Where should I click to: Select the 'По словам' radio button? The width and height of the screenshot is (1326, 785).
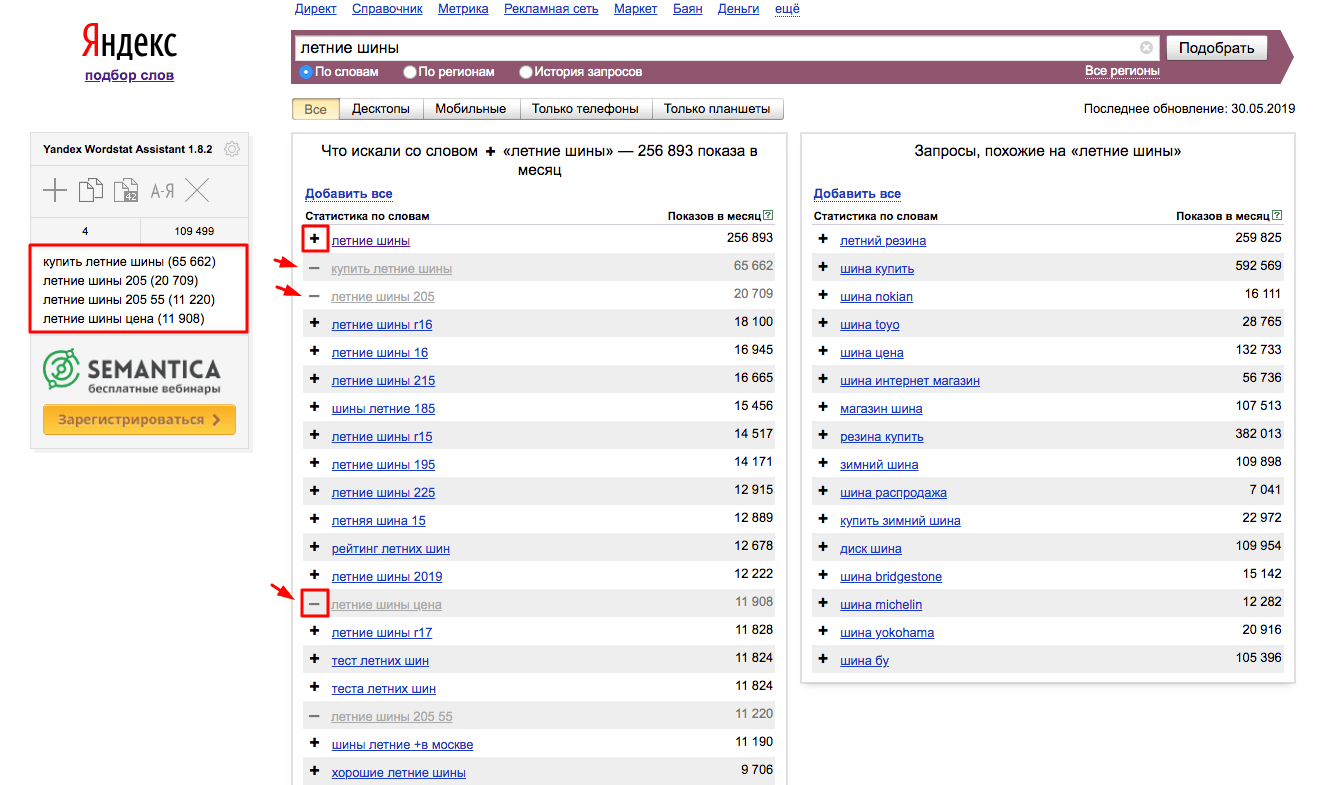pyautogui.click(x=307, y=72)
